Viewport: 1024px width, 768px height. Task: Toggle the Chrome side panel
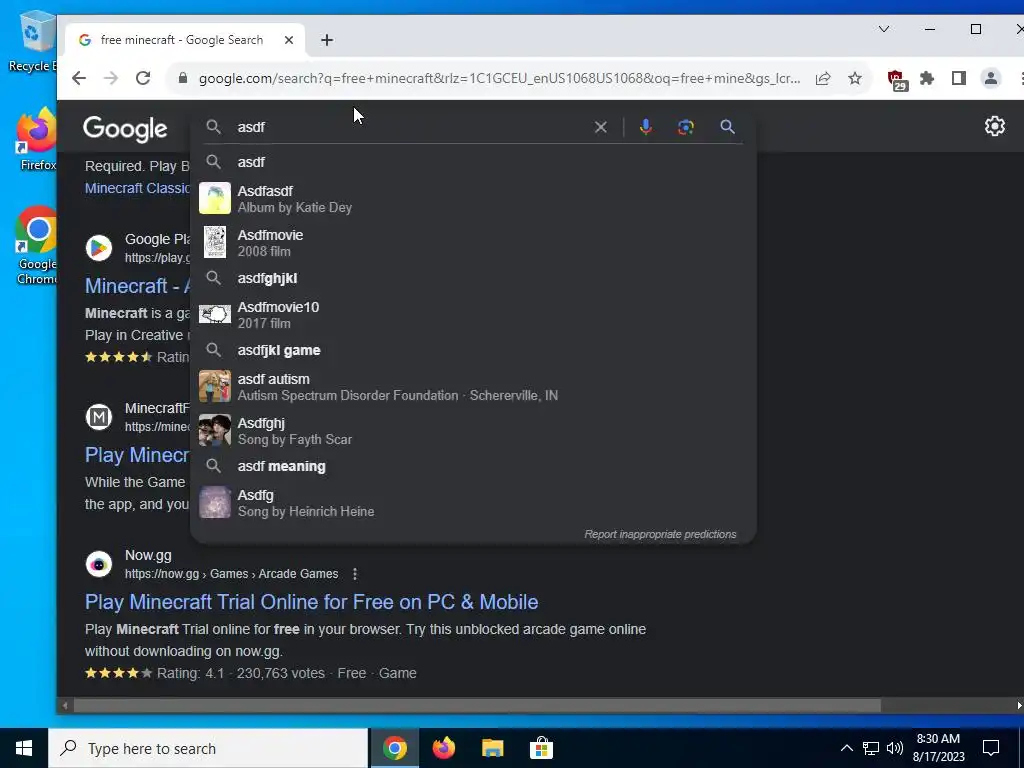(959, 78)
